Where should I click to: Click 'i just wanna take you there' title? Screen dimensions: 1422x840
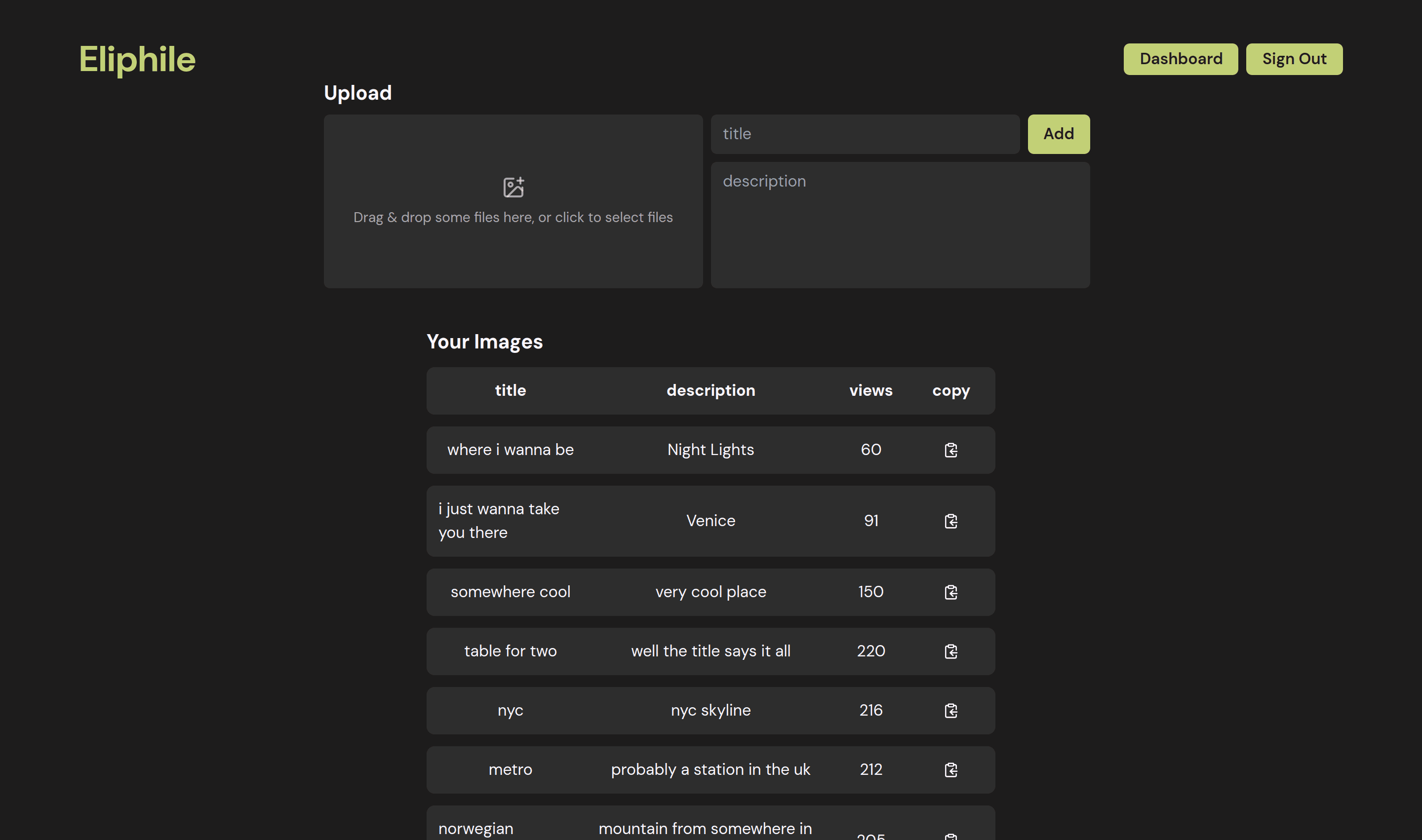pyautogui.click(x=499, y=521)
